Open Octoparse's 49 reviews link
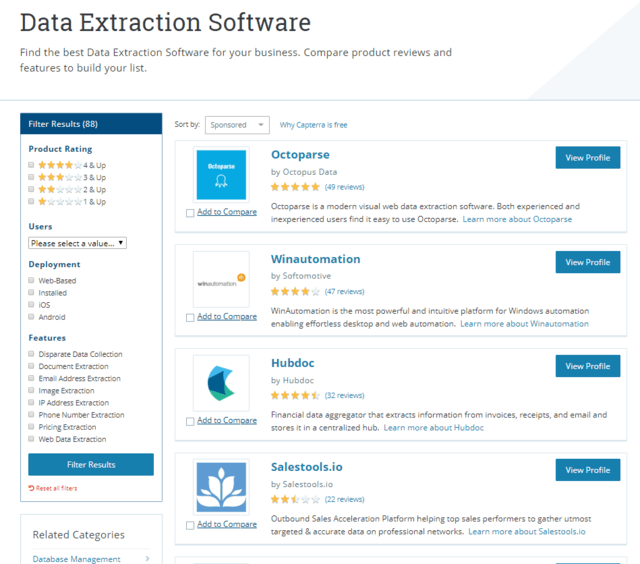This screenshot has height=564, width=640. [x=344, y=187]
